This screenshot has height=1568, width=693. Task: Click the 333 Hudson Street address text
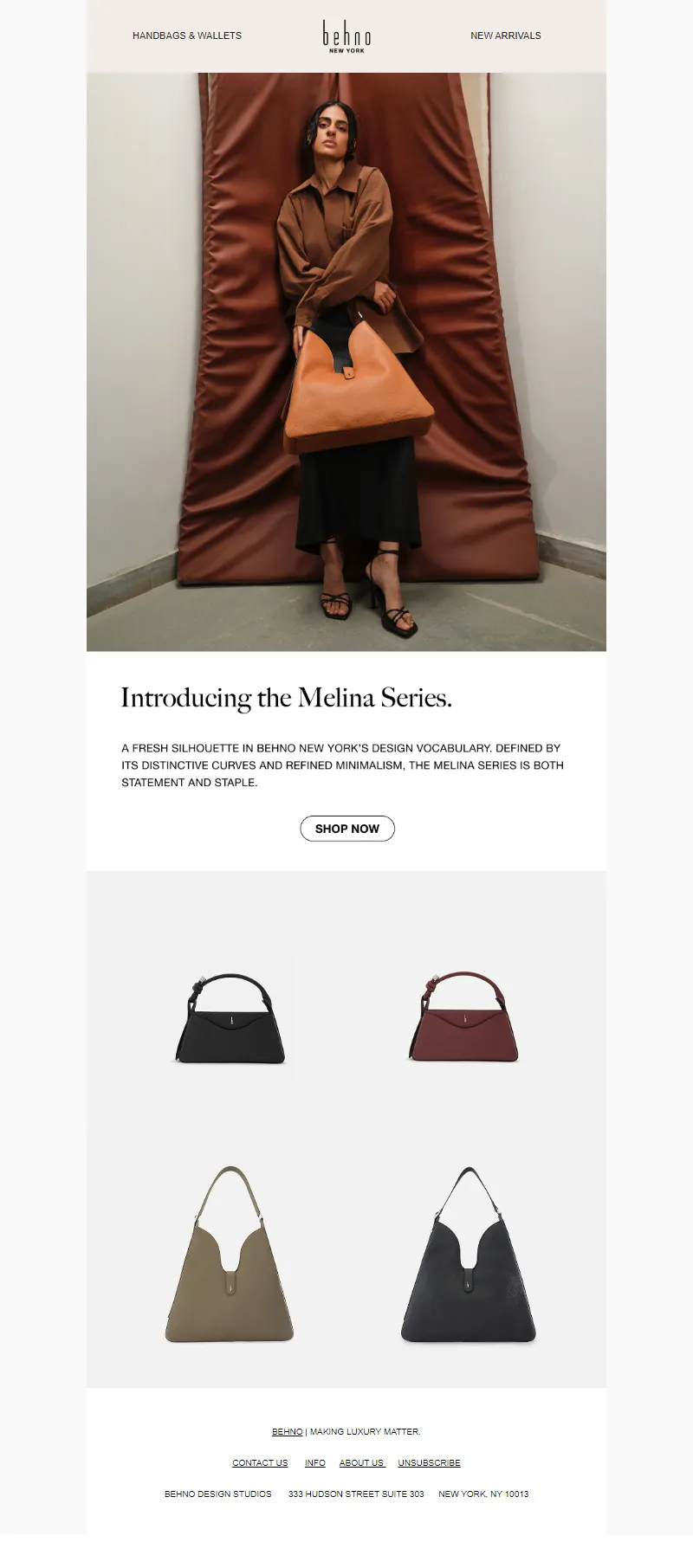[x=356, y=1494]
